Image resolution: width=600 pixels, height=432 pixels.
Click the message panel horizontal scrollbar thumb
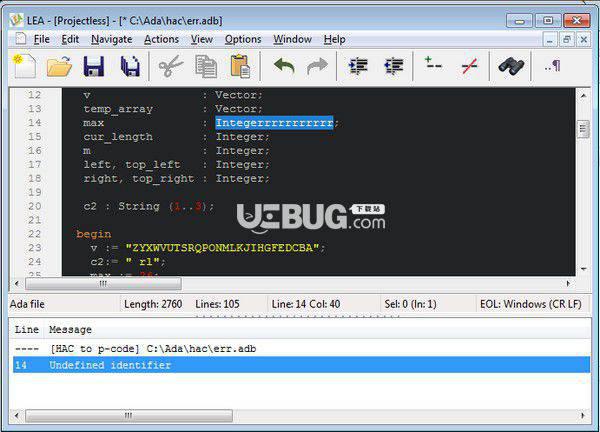[129, 415]
